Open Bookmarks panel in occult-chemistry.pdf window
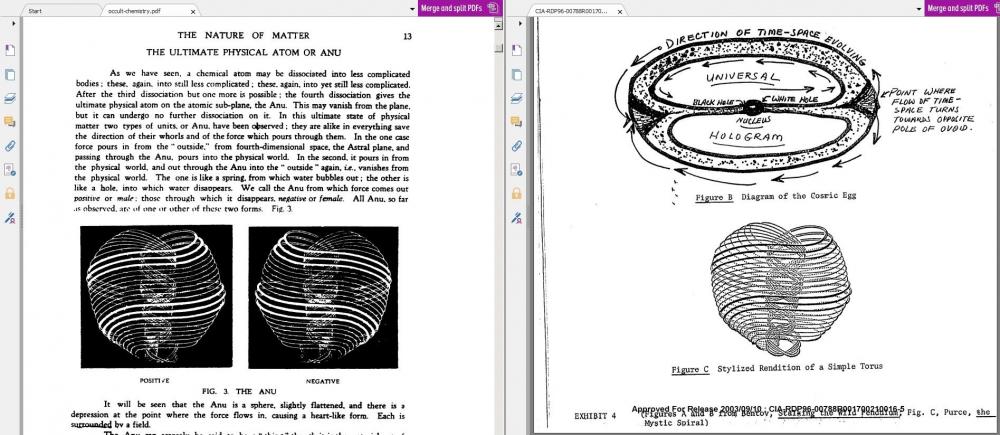Image resolution: width=1000 pixels, height=435 pixels. point(9,50)
